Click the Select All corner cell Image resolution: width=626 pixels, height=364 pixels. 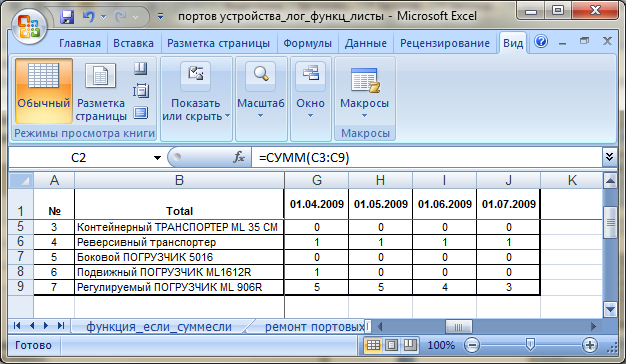point(21,180)
